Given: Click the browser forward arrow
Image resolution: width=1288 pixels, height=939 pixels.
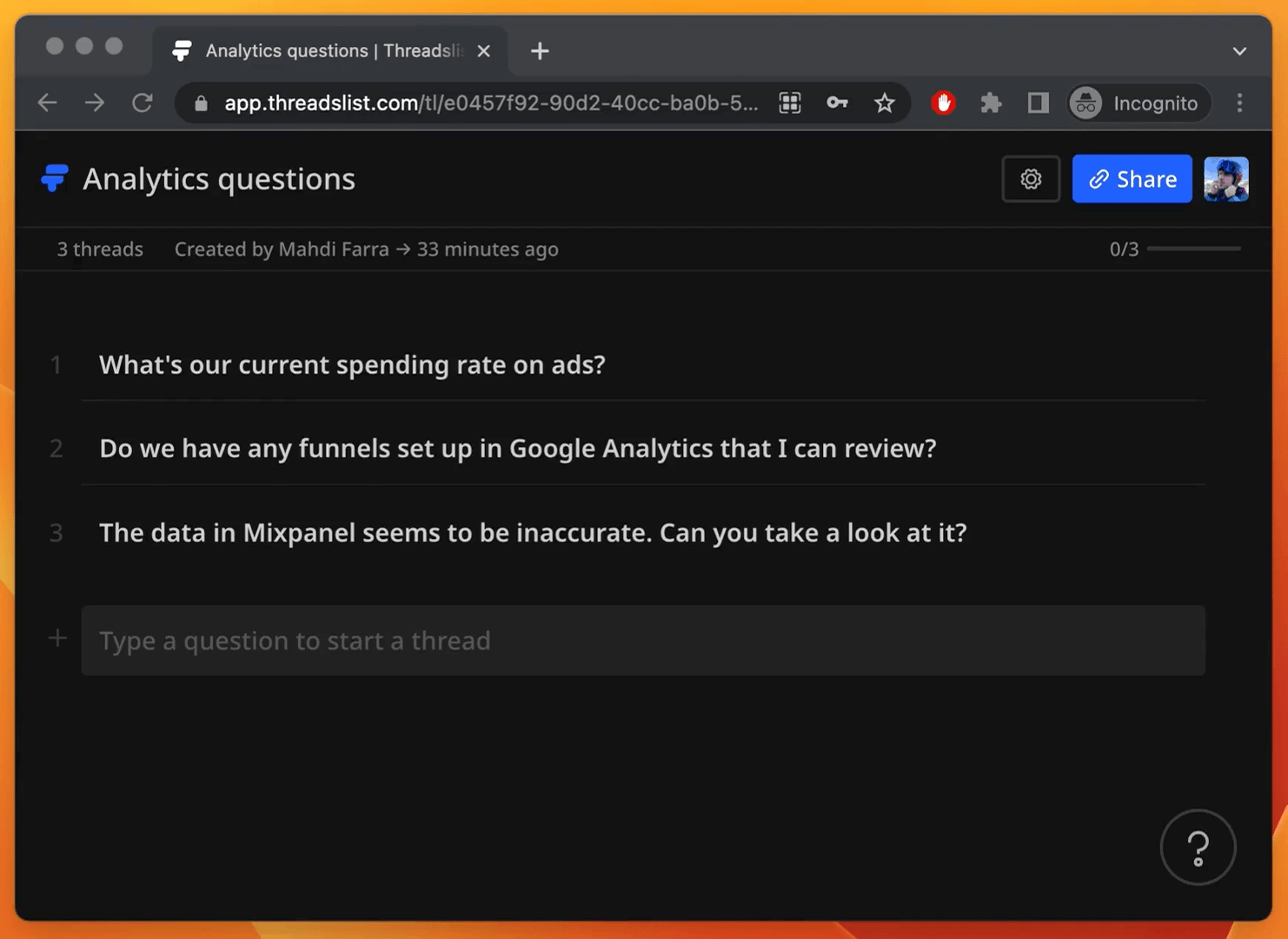Looking at the screenshot, I should [95, 103].
